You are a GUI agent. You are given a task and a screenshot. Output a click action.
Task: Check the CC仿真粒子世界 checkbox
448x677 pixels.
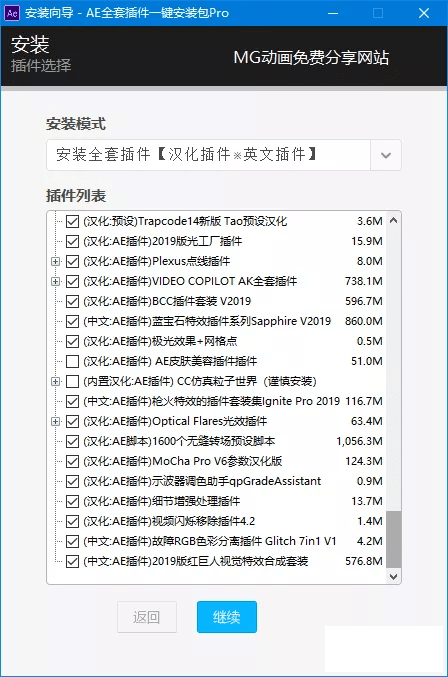pos(72,381)
